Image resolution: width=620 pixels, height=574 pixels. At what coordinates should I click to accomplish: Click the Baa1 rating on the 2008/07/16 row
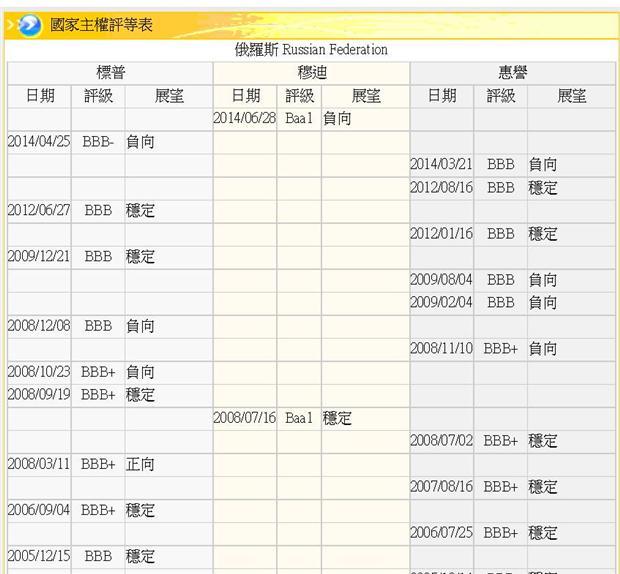299,418
